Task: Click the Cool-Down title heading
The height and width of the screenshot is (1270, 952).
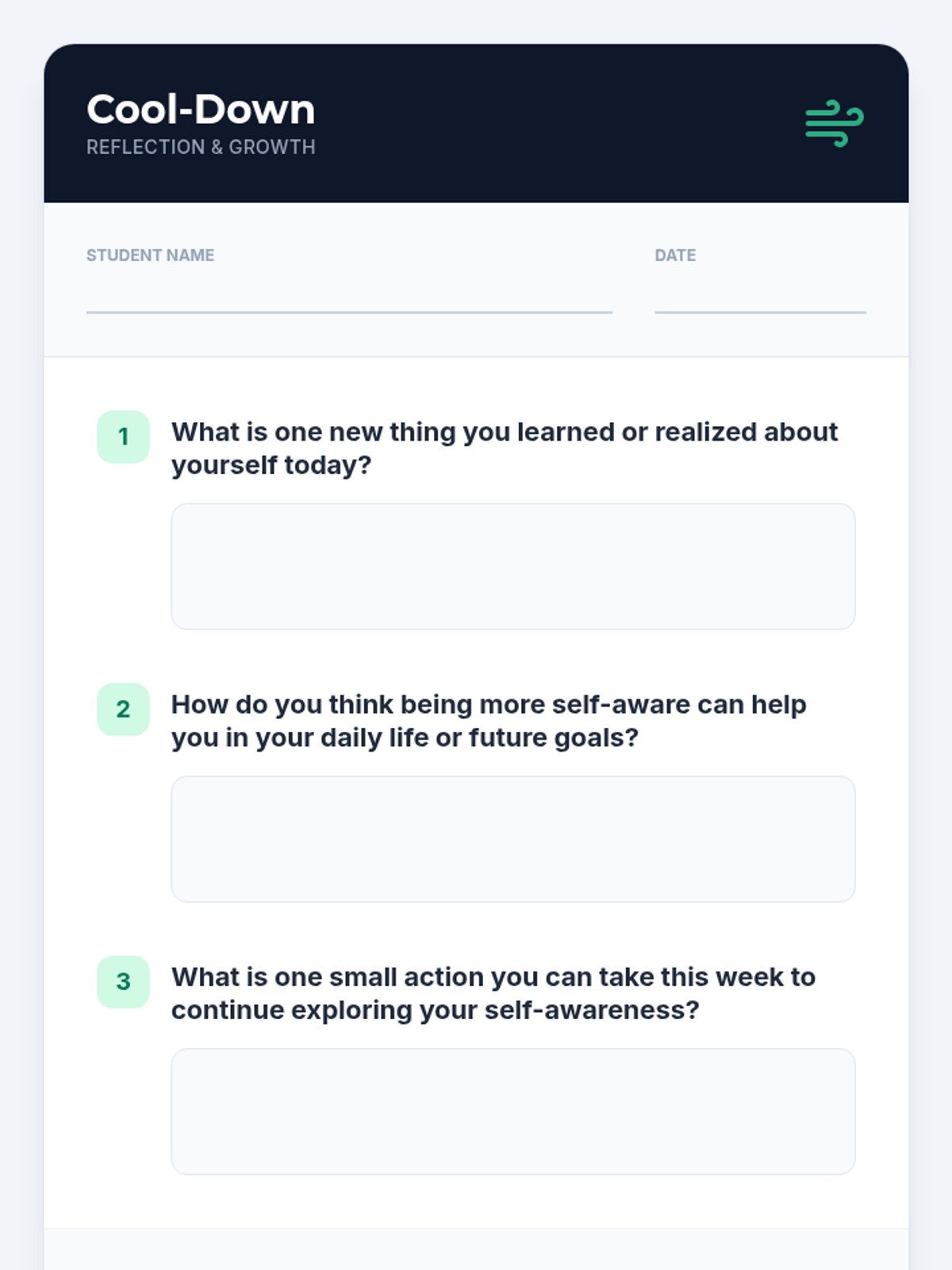Action: coord(201,110)
